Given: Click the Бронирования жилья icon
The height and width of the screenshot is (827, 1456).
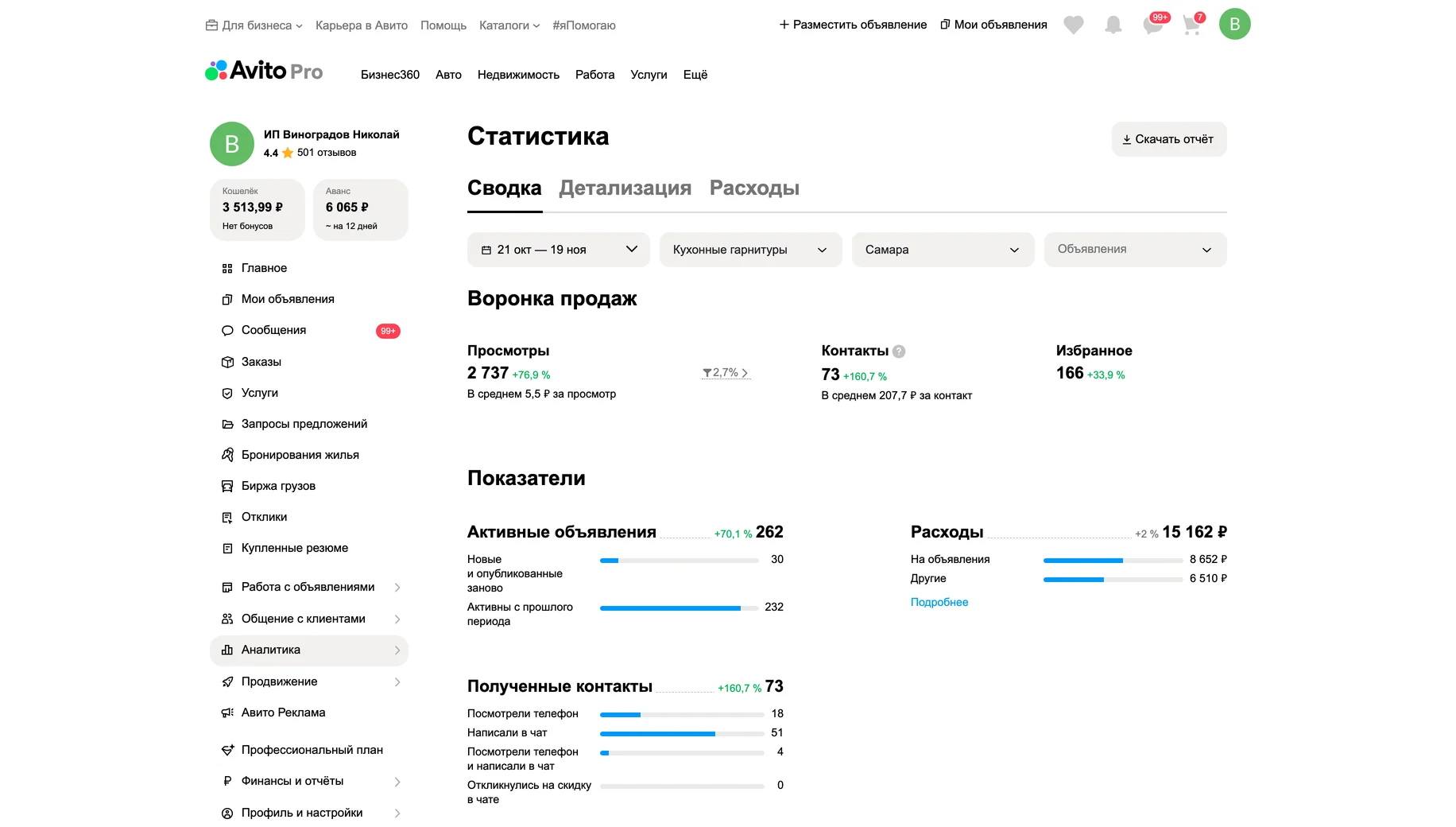Looking at the screenshot, I should (227, 455).
